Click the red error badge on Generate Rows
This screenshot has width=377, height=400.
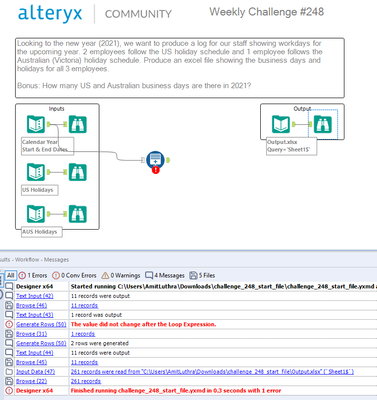pyautogui.click(x=156, y=170)
